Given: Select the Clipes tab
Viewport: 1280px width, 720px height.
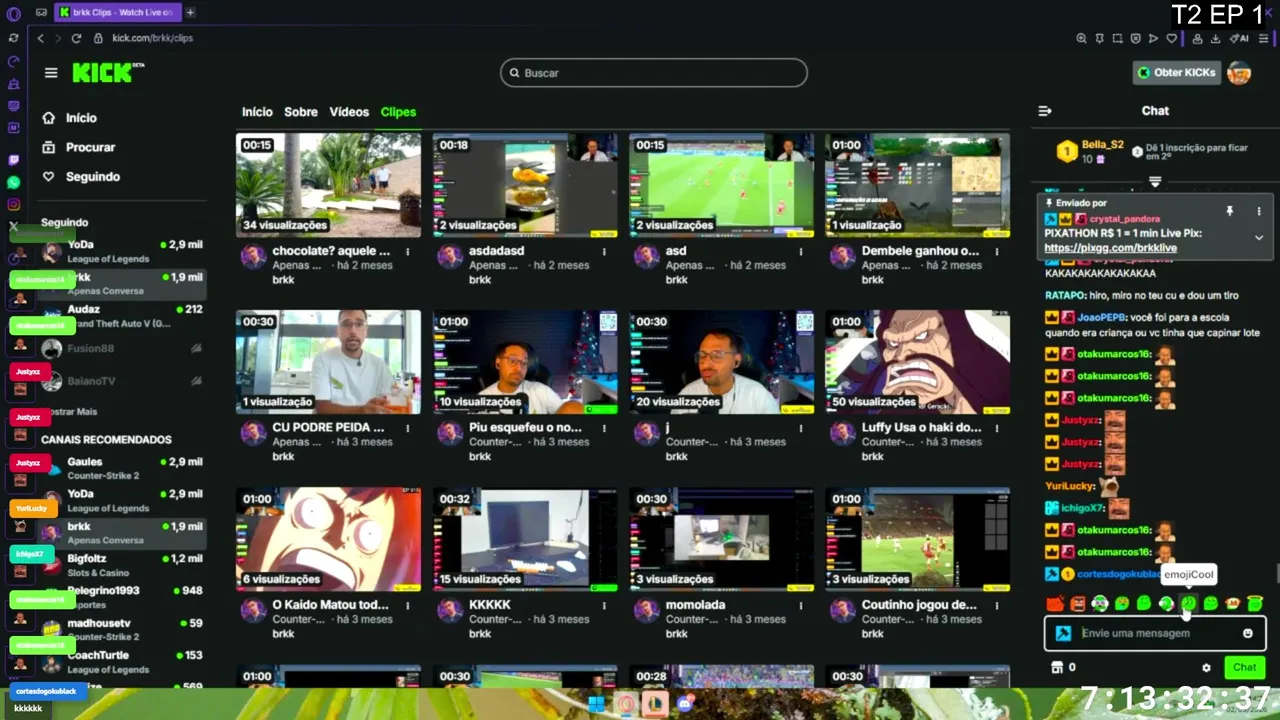Looking at the screenshot, I should [398, 112].
